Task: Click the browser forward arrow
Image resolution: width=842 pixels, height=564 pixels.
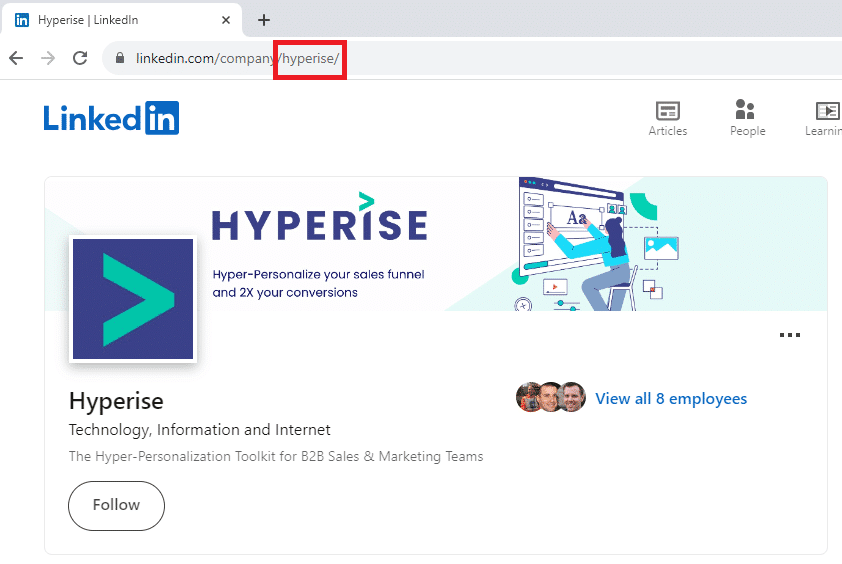Action: coord(48,58)
